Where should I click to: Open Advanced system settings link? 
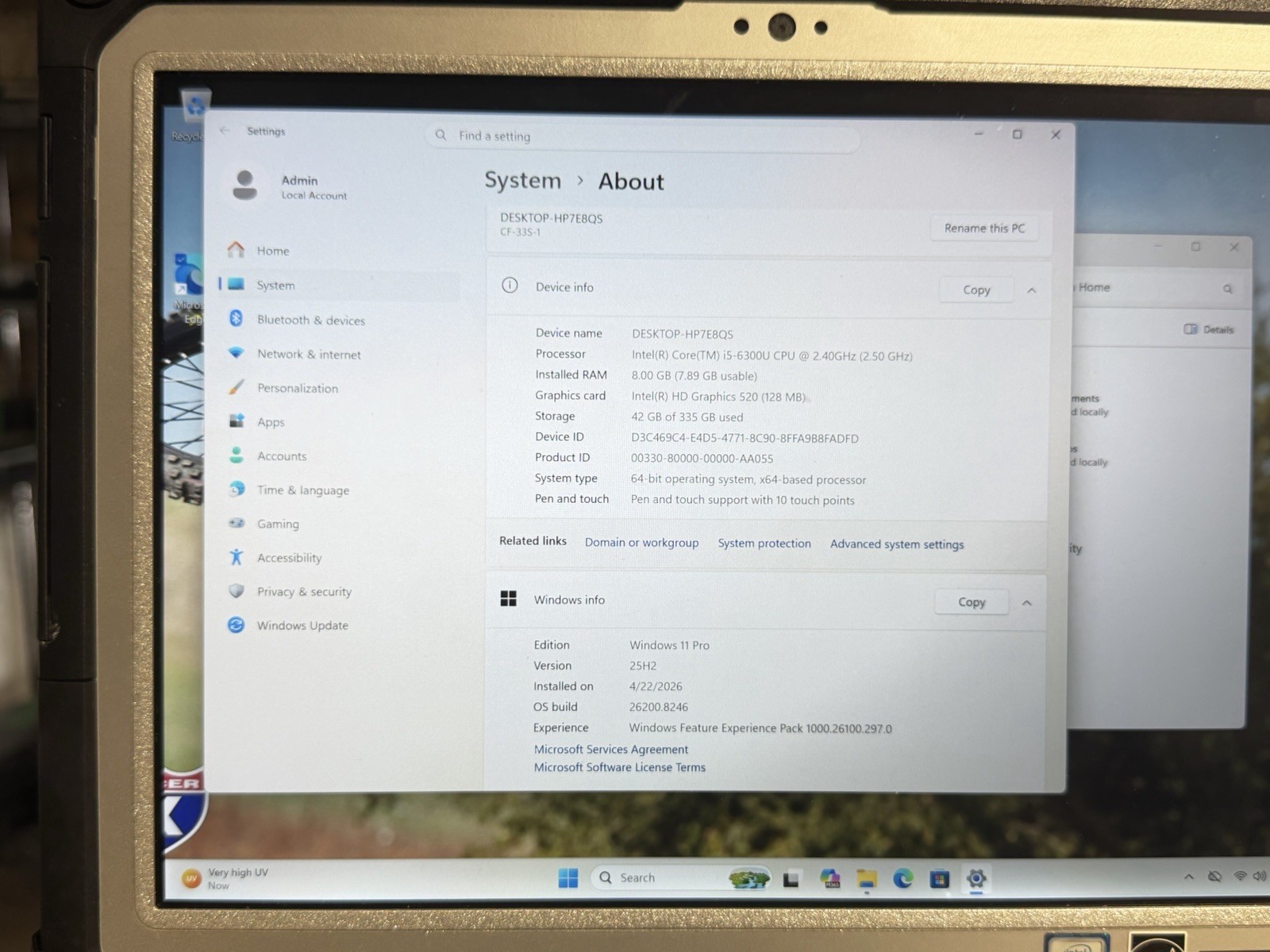897,544
